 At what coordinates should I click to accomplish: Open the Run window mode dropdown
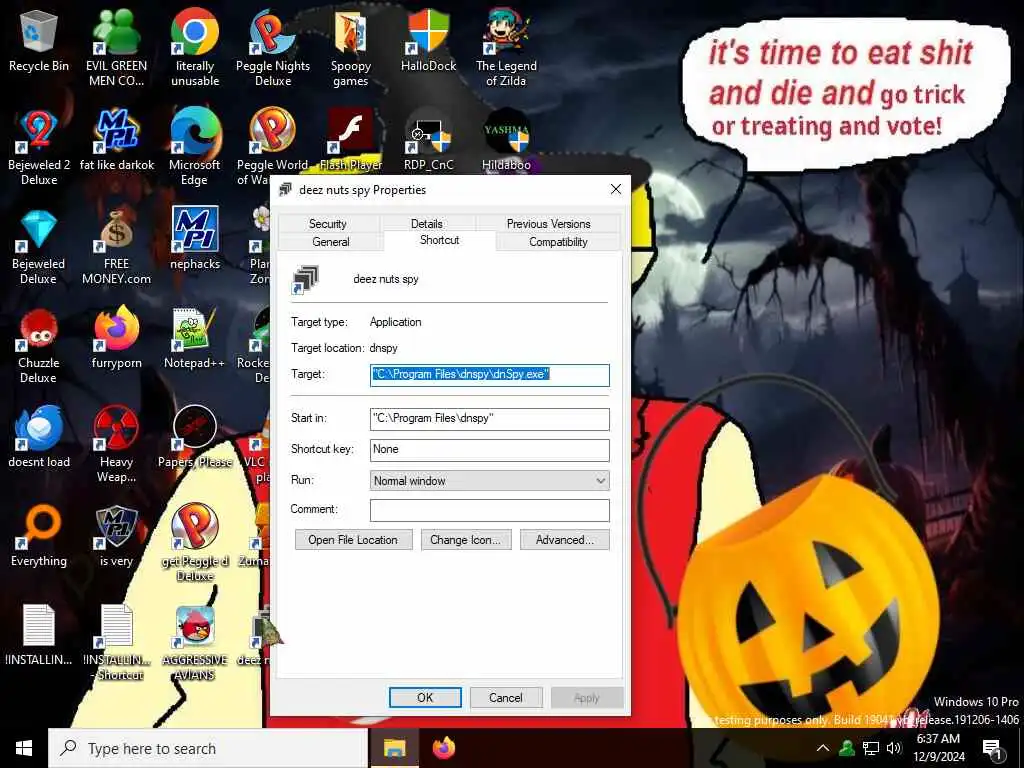pos(489,481)
